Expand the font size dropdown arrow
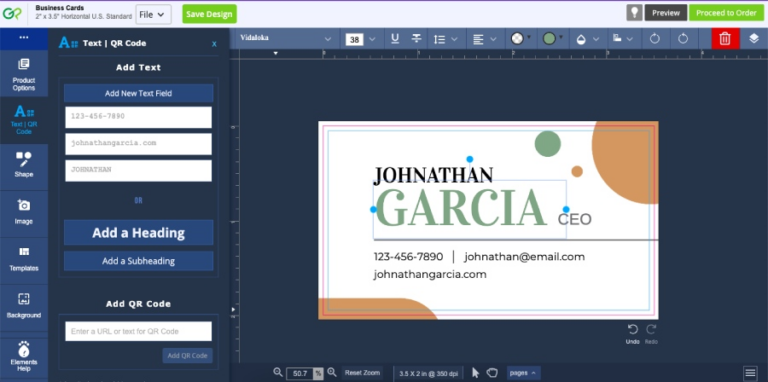Image resolution: width=768 pixels, height=382 pixels. click(372, 40)
